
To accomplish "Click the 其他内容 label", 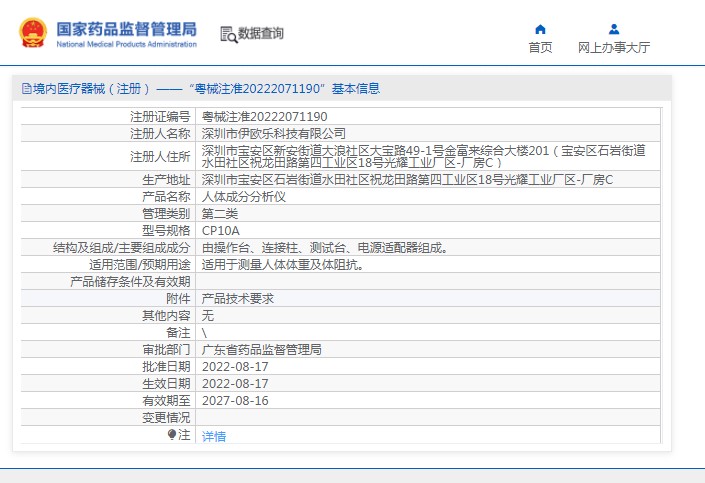I will pos(166,316).
